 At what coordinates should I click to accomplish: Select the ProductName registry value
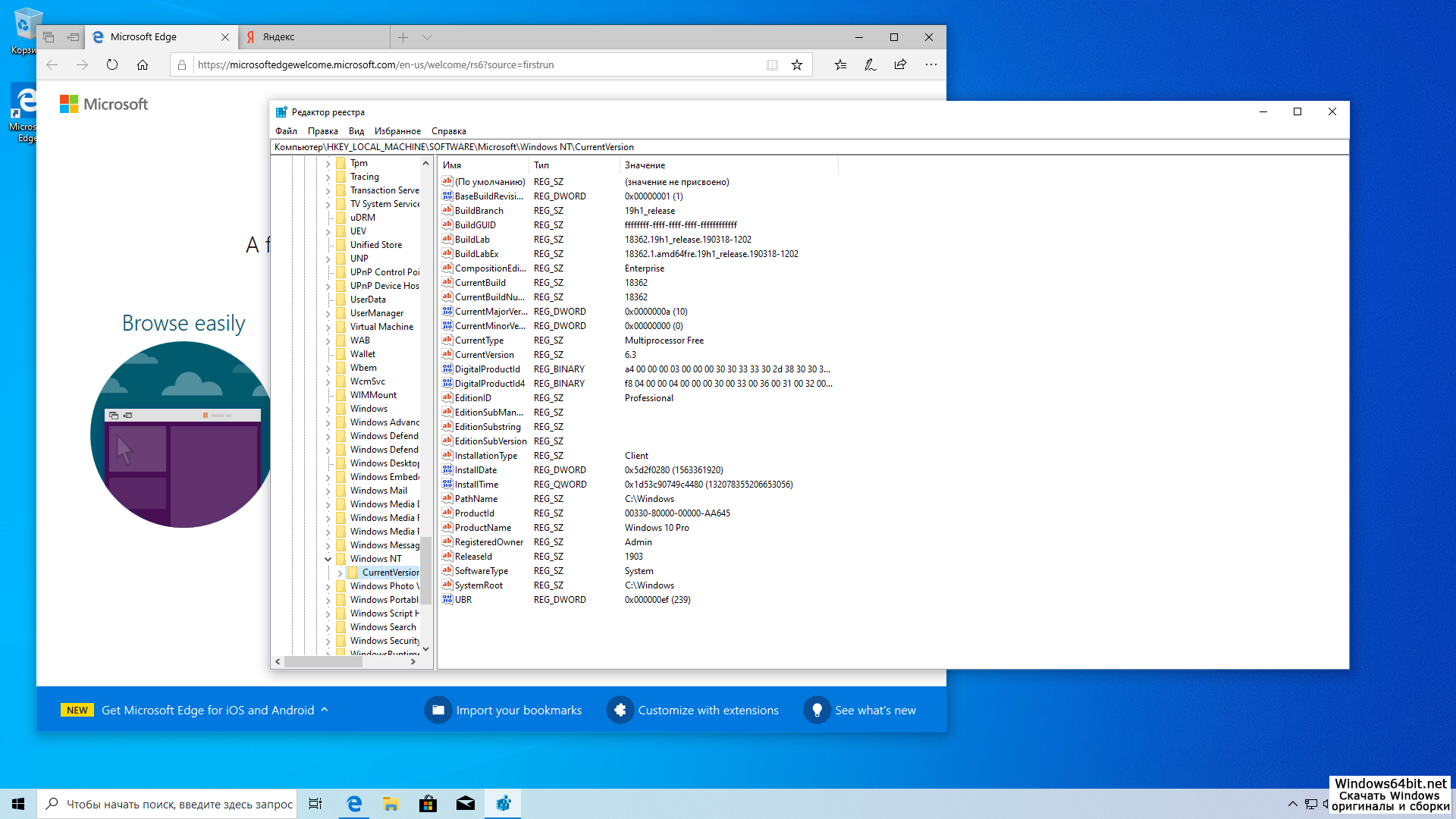point(482,528)
